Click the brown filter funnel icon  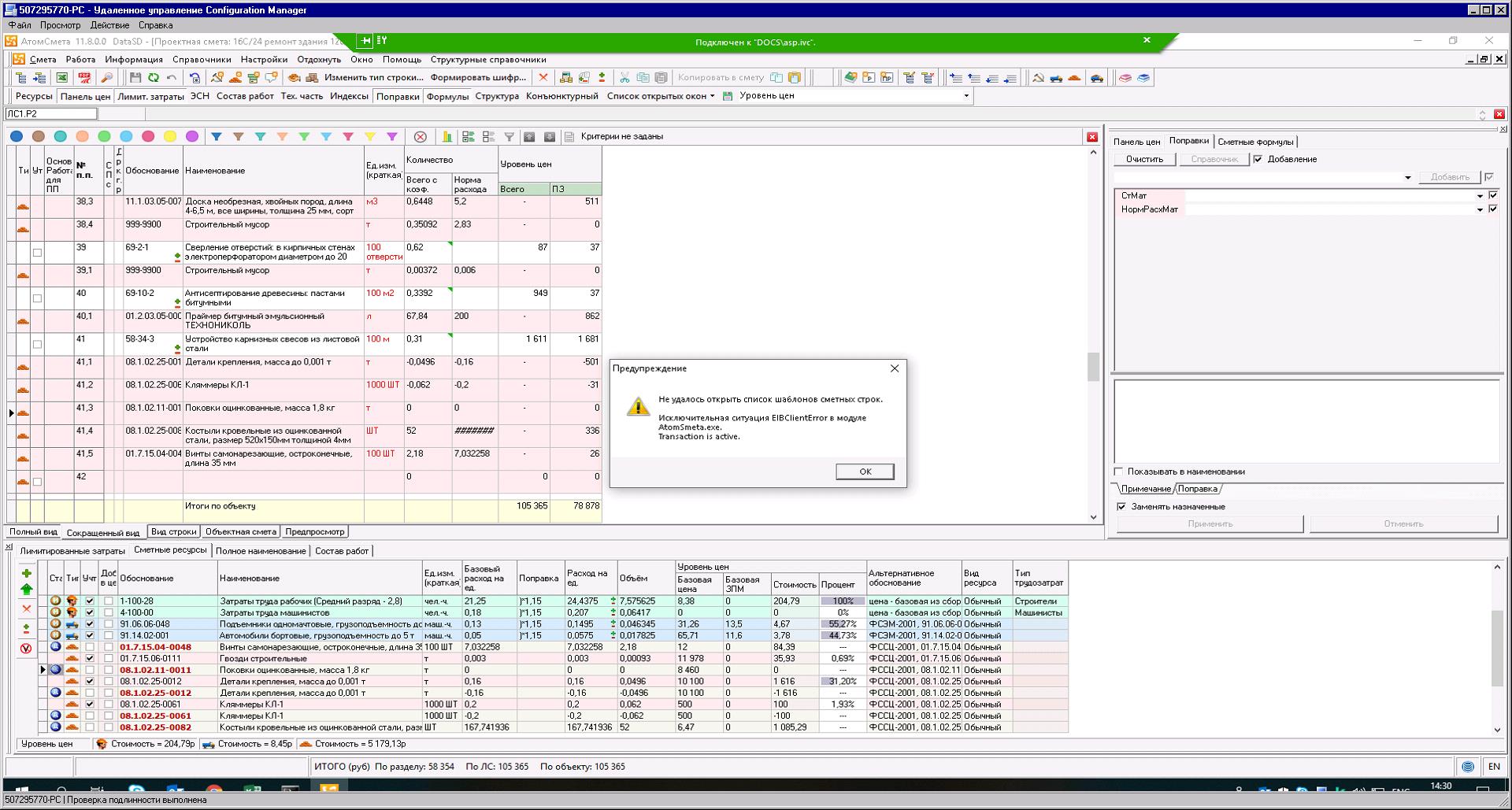(x=238, y=136)
